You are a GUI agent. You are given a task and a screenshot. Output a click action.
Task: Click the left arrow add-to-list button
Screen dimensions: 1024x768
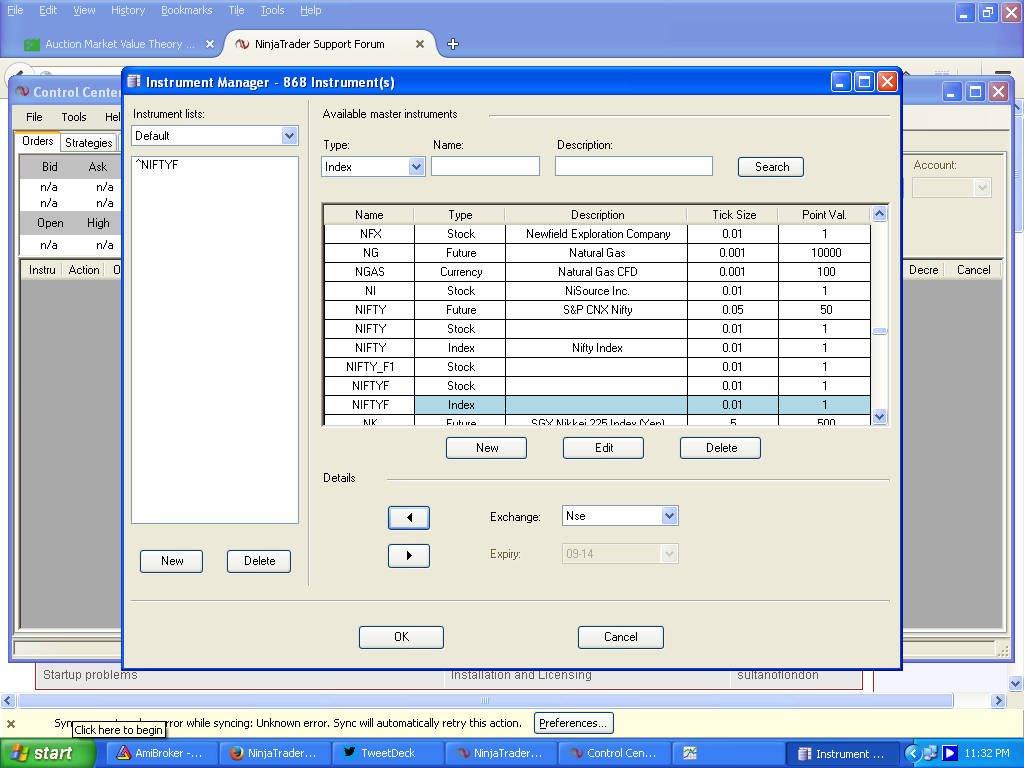pos(409,518)
